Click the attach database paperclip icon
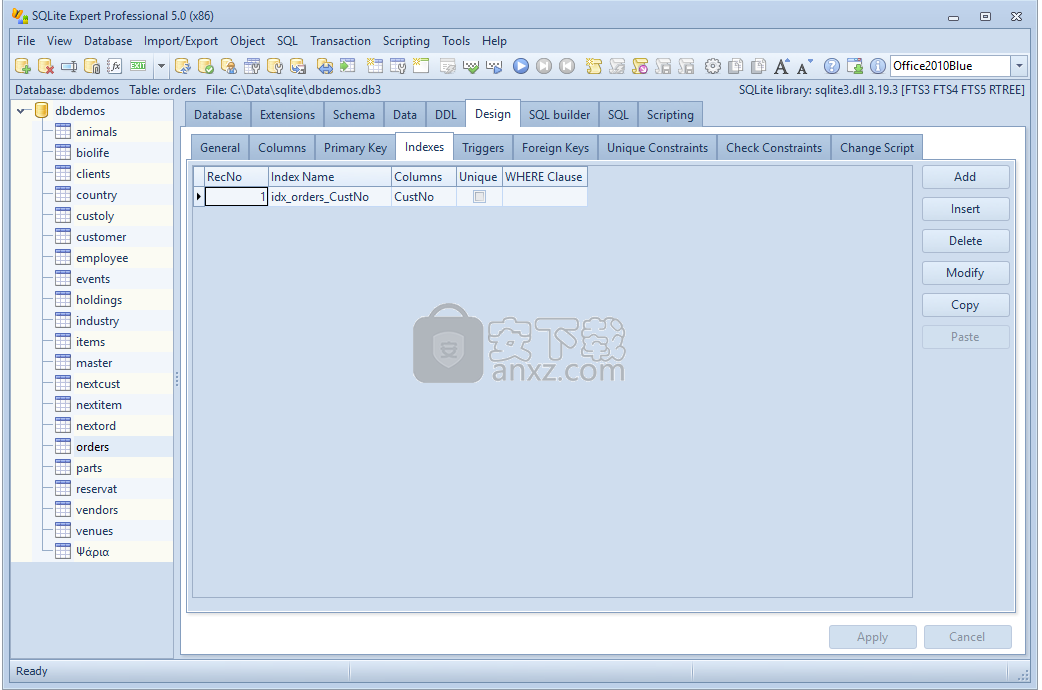Viewport: 1042px width, 690px height. pyautogui.click(x=92, y=66)
